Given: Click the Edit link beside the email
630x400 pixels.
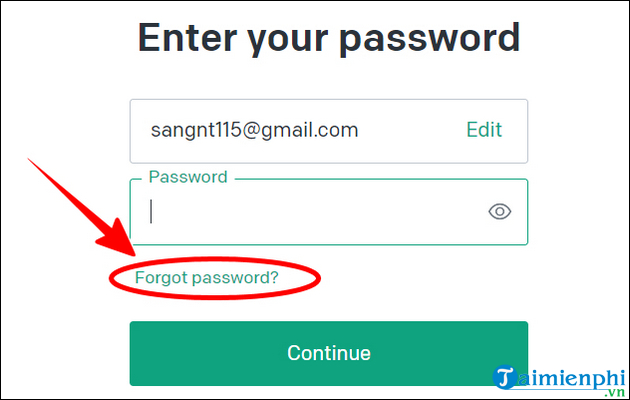Looking at the screenshot, I should click(x=484, y=130).
